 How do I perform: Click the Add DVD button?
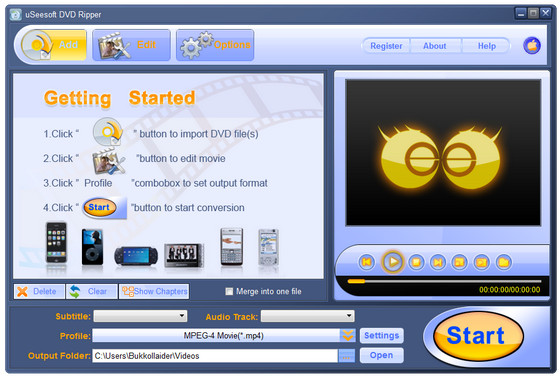point(54,45)
